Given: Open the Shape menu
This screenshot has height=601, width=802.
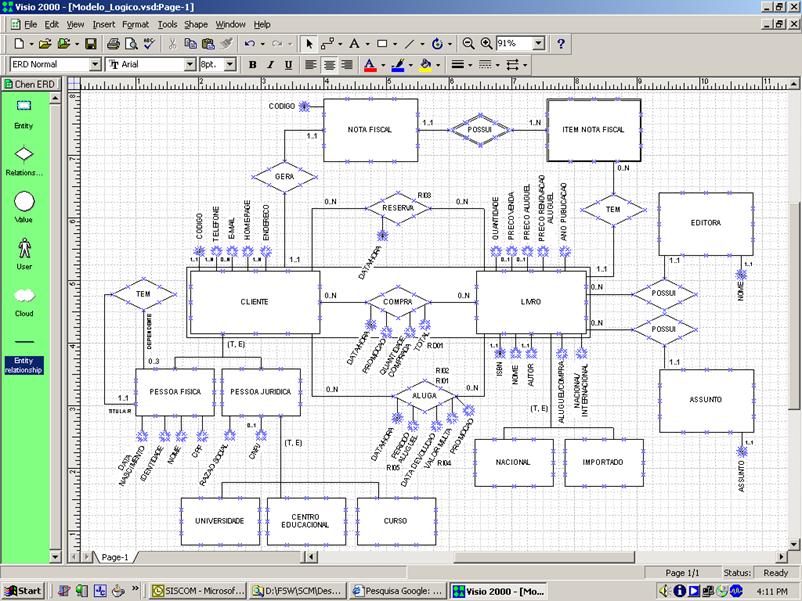Looking at the screenshot, I should [195, 24].
